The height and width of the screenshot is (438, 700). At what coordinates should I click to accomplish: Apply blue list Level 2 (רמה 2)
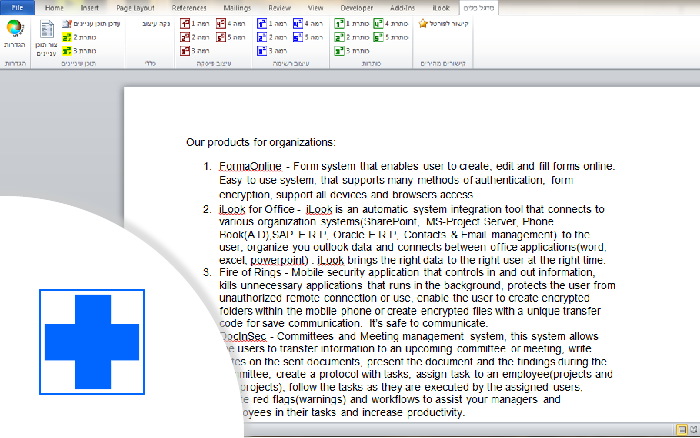coord(272,38)
